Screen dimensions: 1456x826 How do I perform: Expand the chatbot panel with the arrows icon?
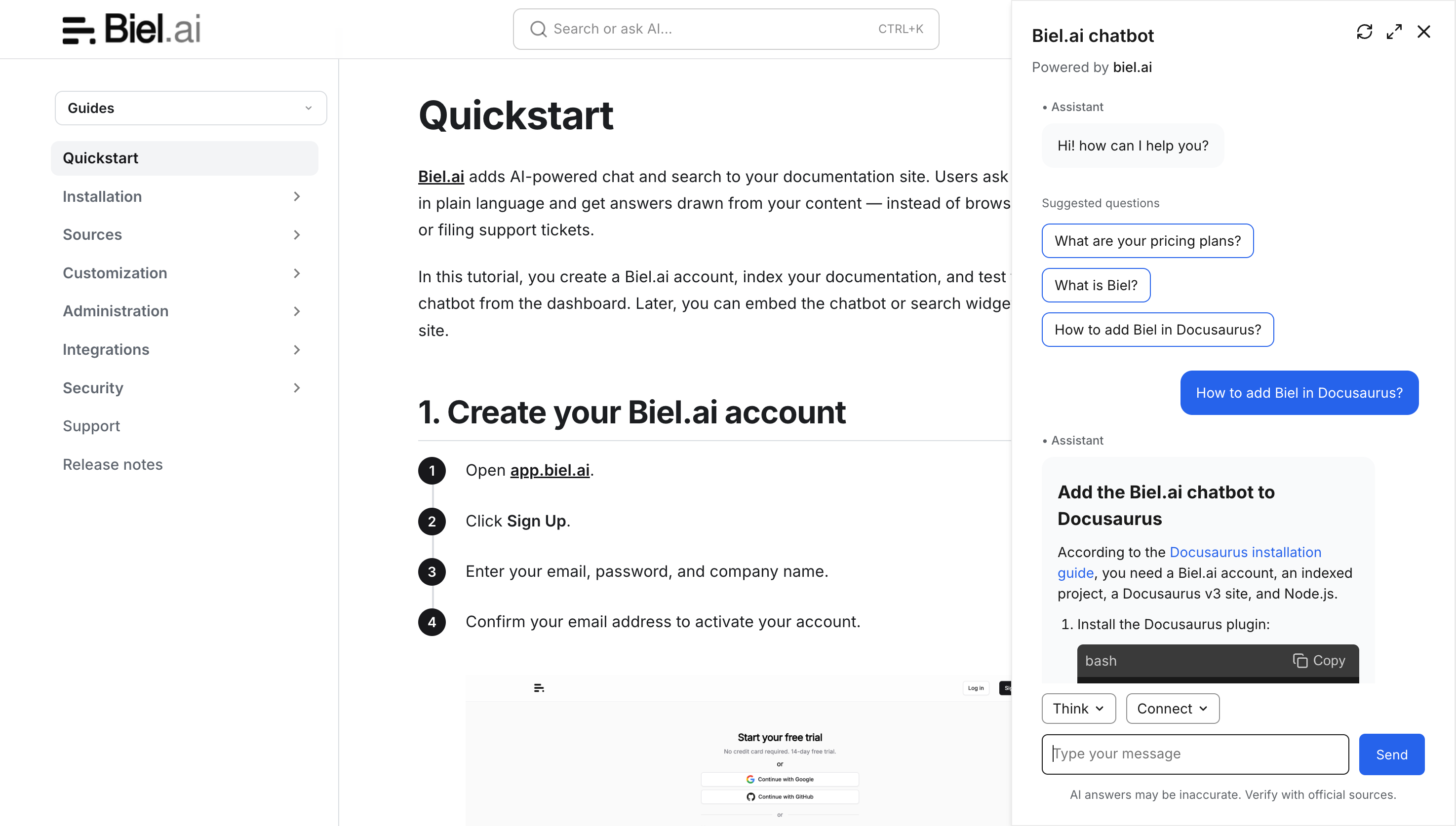(1394, 32)
